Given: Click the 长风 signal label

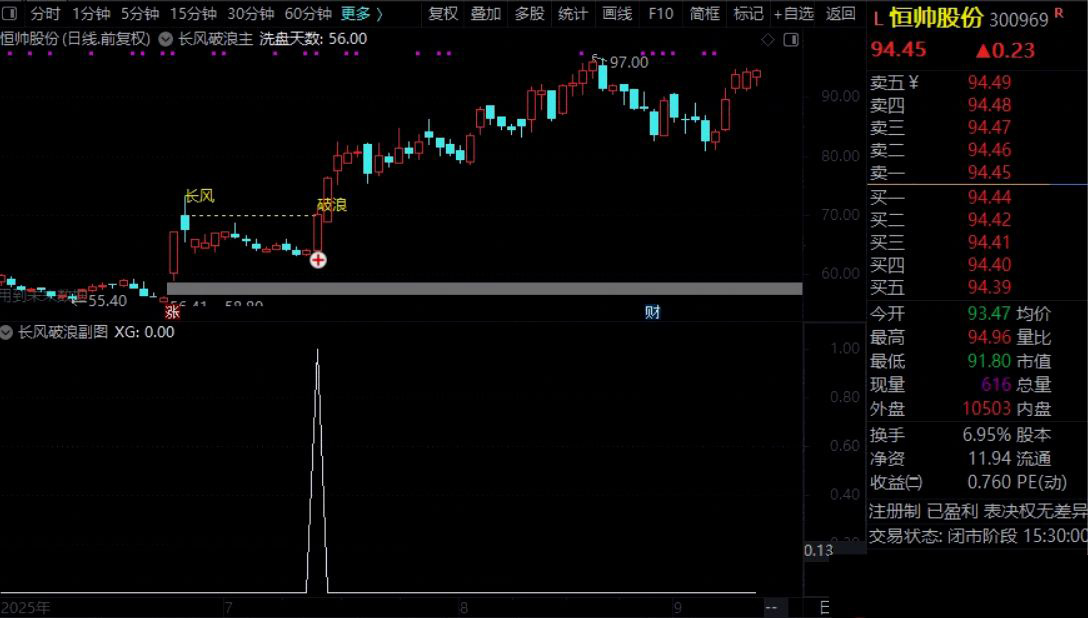Looking at the screenshot, I should 199,196.
